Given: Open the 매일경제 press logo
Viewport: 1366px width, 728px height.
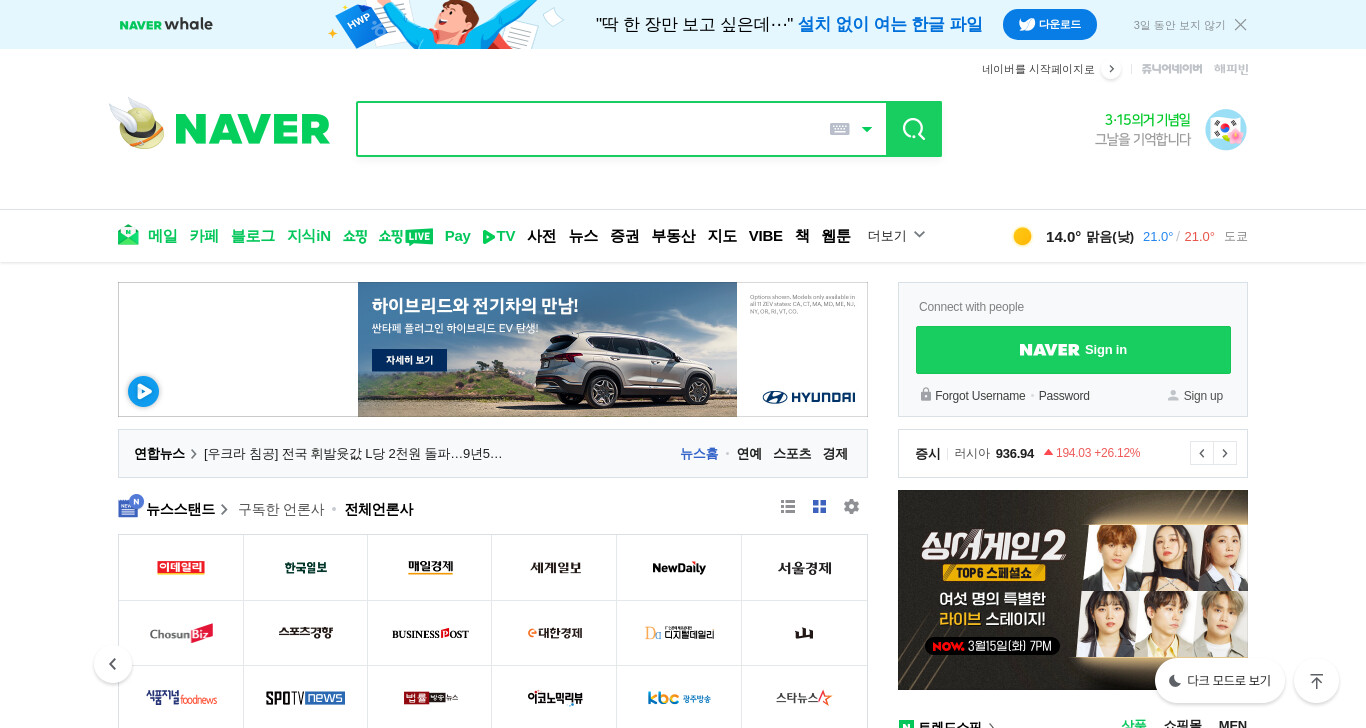Looking at the screenshot, I should 430,568.
